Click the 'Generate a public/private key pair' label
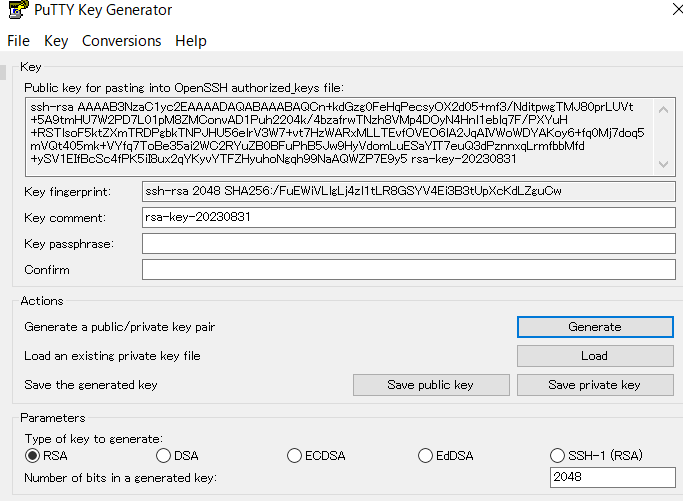 (x=120, y=327)
